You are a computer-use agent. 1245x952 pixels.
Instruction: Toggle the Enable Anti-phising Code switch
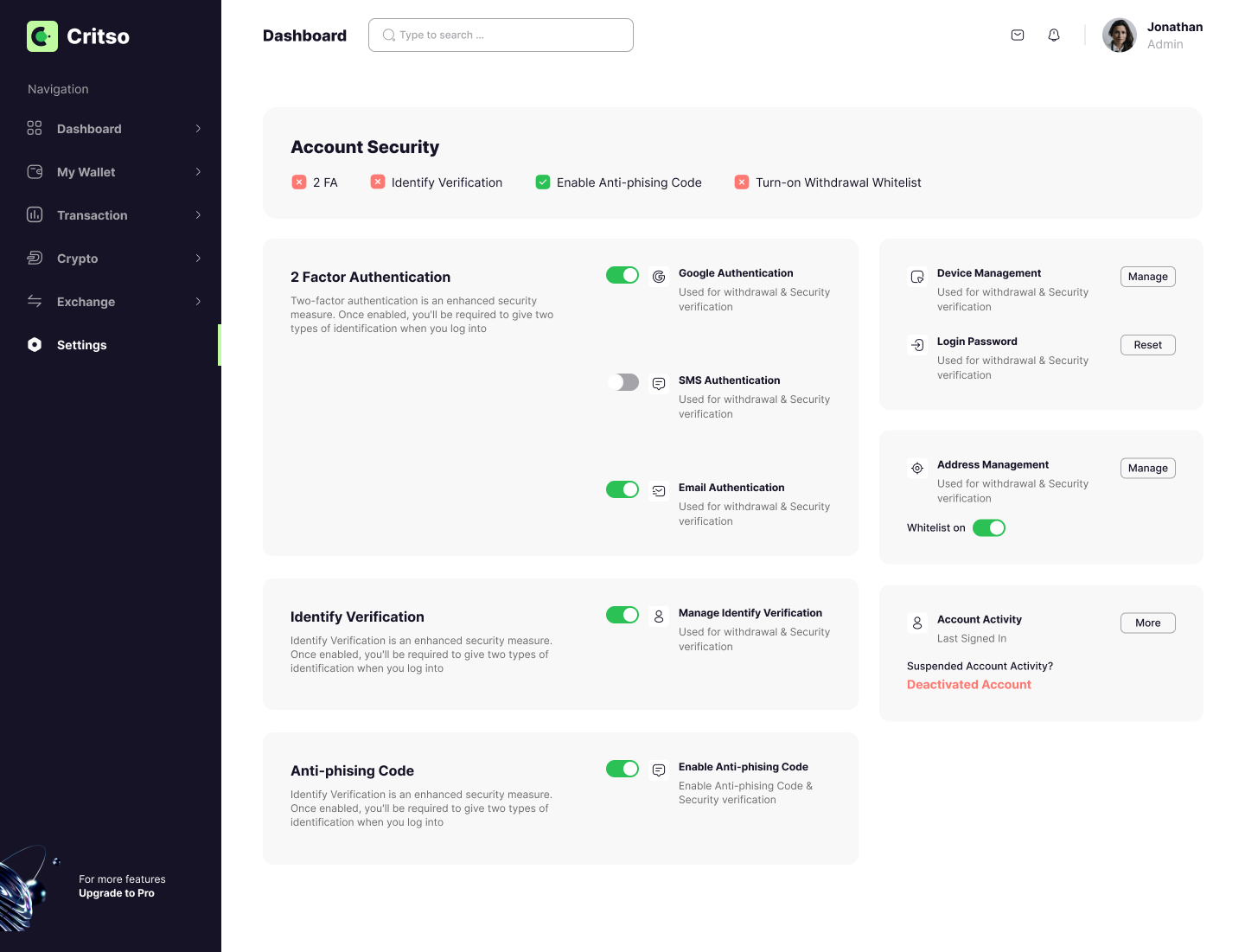click(622, 769)
